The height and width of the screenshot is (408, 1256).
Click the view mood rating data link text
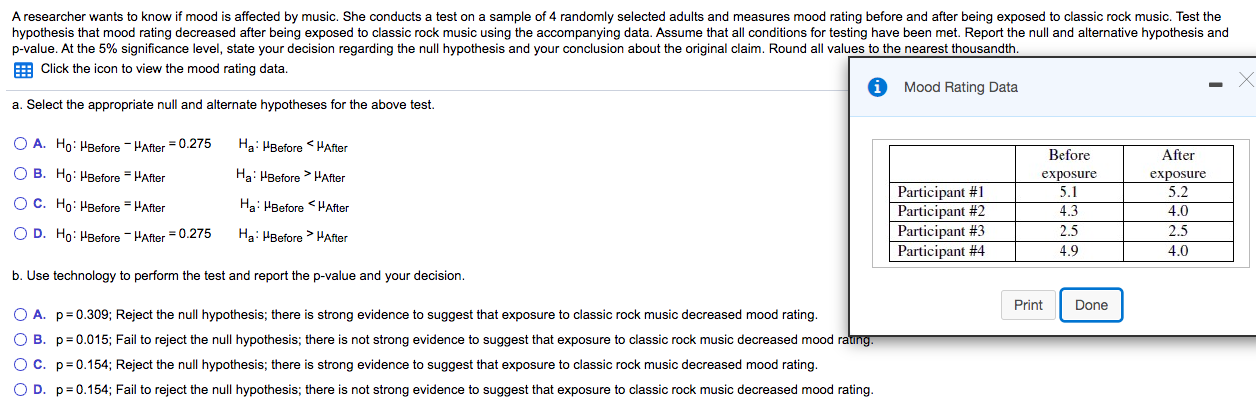point(164,69)
